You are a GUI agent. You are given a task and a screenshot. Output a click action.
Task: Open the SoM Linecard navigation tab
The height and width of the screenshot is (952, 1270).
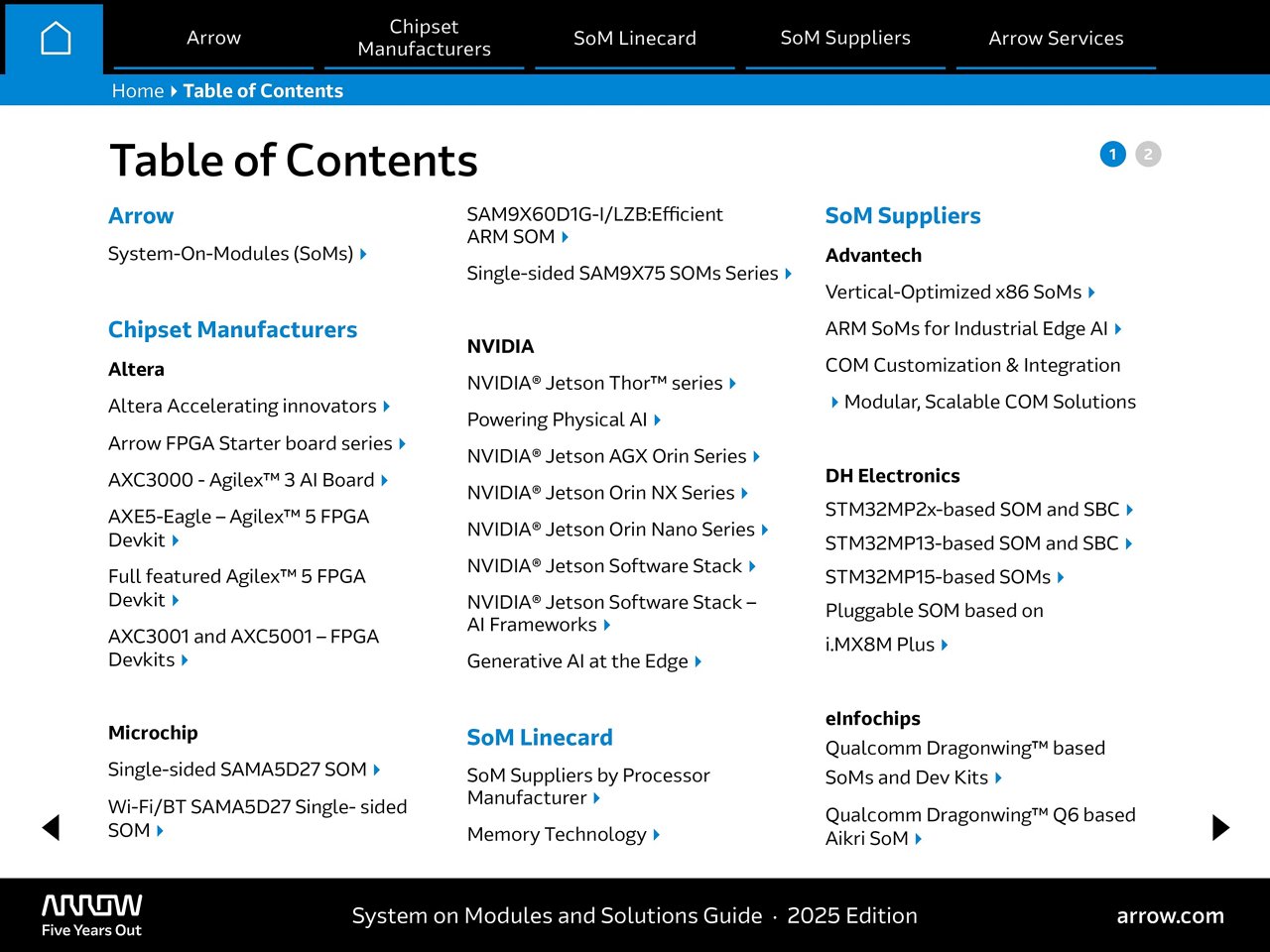tap(635, 38)
